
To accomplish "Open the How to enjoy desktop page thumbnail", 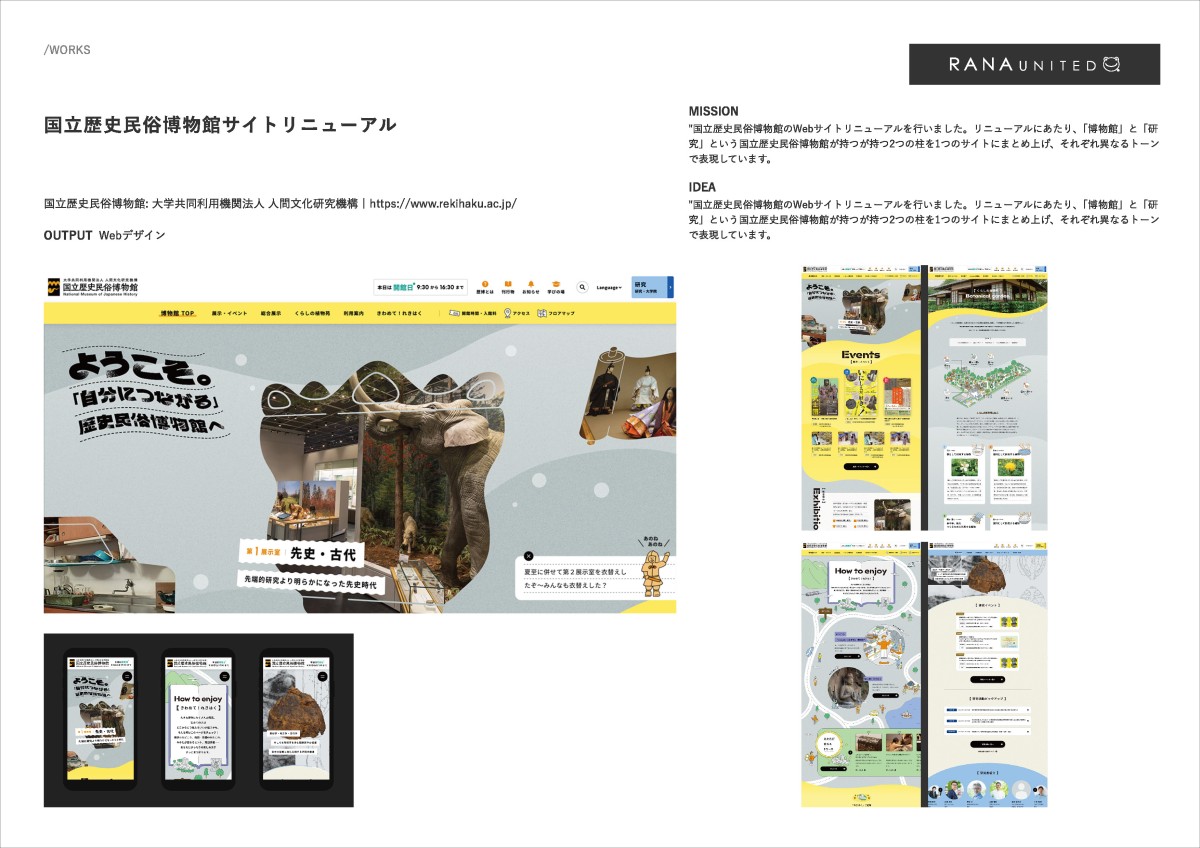I will 860,675.
